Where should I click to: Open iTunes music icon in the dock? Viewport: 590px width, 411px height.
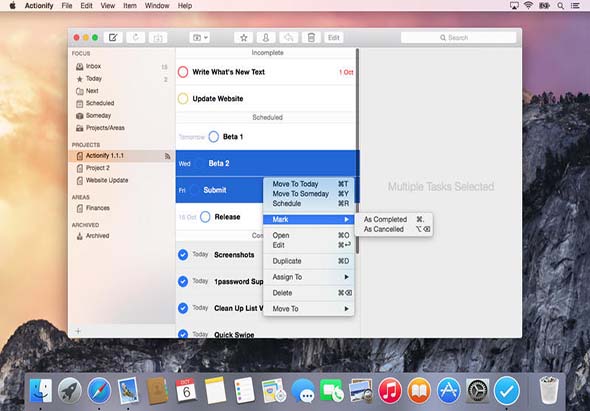390,390
